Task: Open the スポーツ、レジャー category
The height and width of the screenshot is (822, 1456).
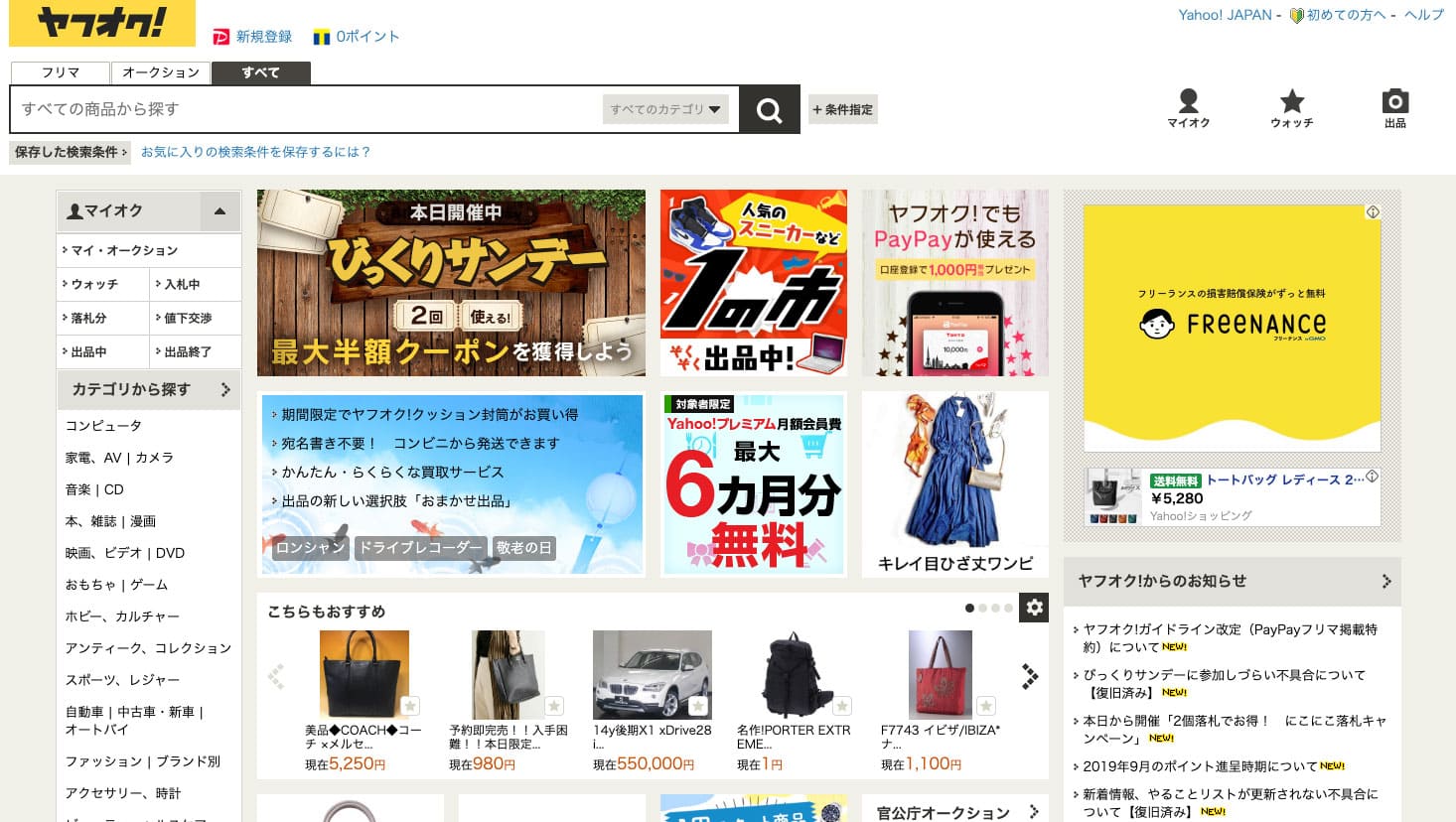Action: 123,680
